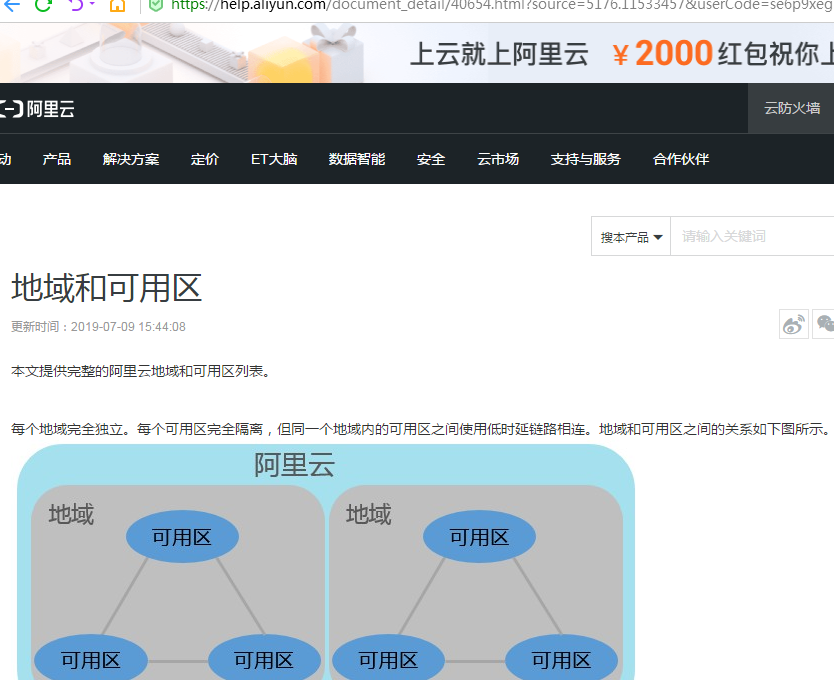Click the 地域和可用区 page title
The height and width of the screenshot is (680, 834).
point(106,288)
